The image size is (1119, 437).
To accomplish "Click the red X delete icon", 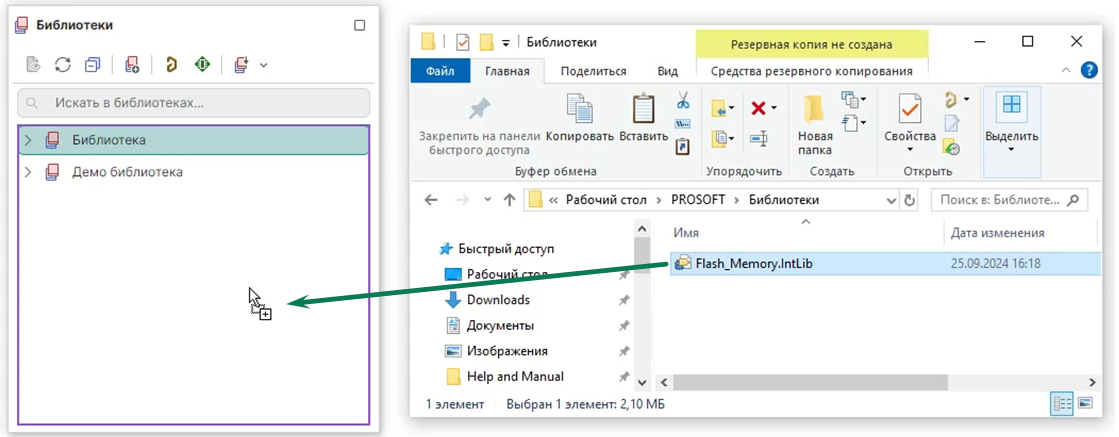I will (x=757, y=108).
